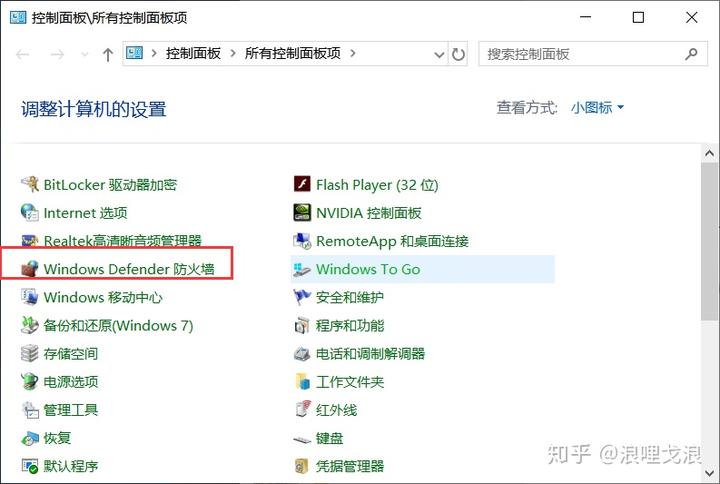Click the 程序和功能 icon

tap(302, 326)
